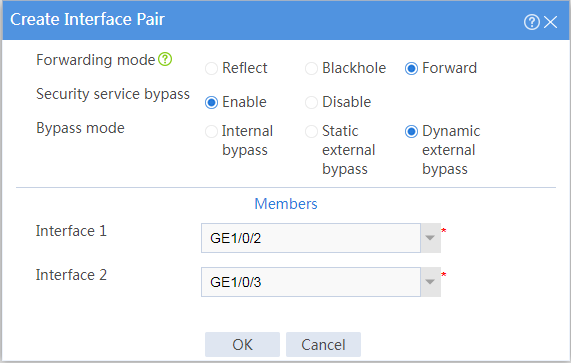
Task: Click the Forwarding mode label
Action: (96, 60)
